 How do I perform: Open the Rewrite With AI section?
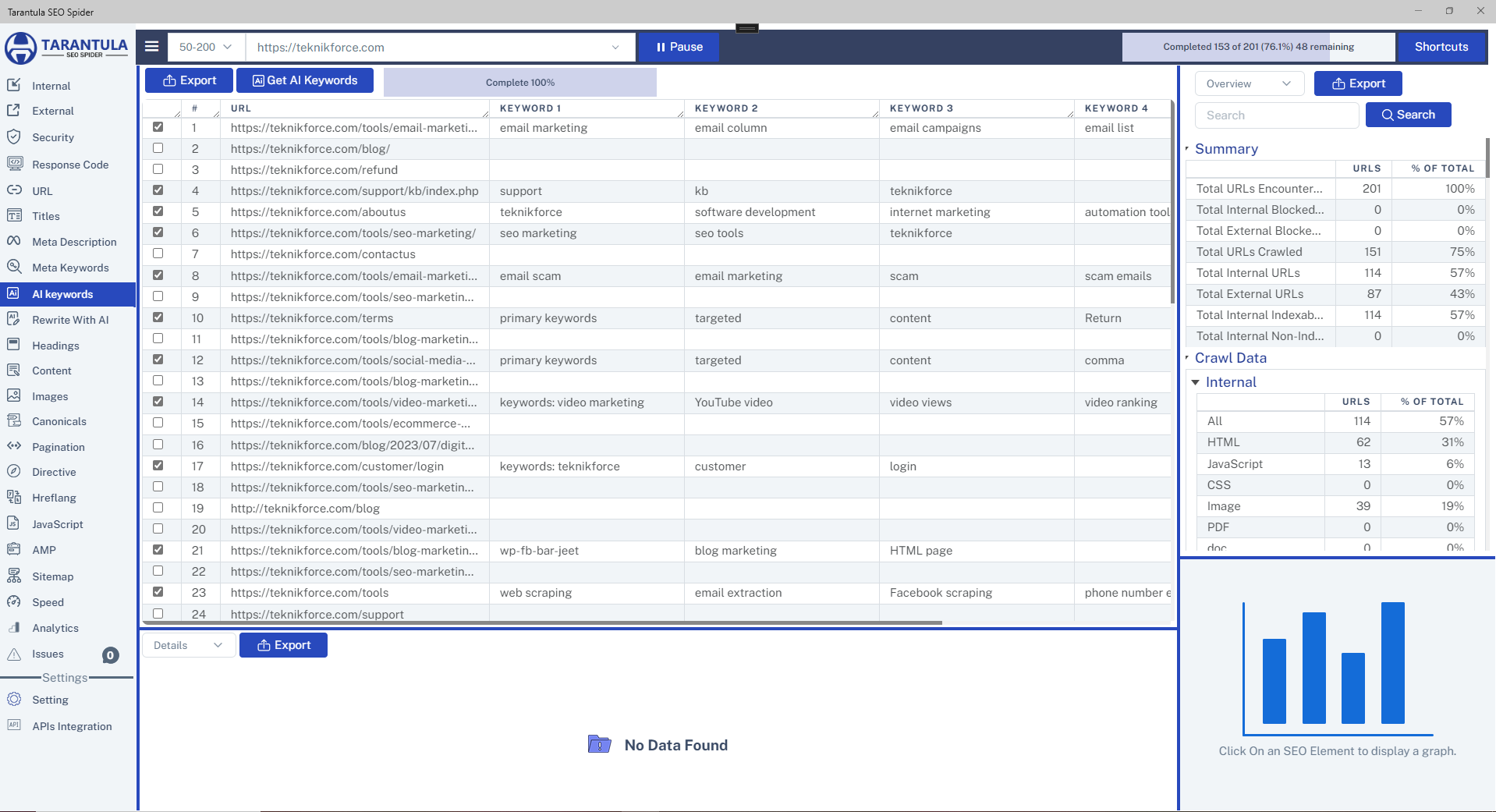click(x=70, y=320)
